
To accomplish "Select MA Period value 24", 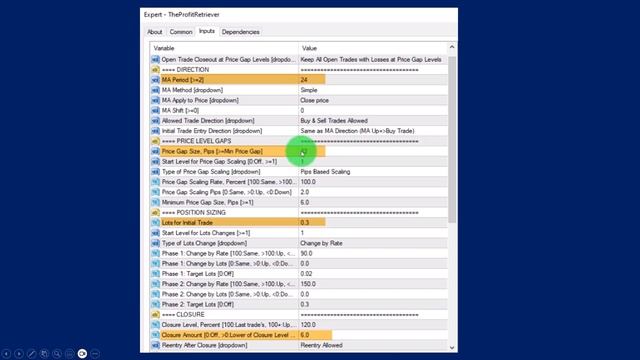I will (x=304, y=80).
